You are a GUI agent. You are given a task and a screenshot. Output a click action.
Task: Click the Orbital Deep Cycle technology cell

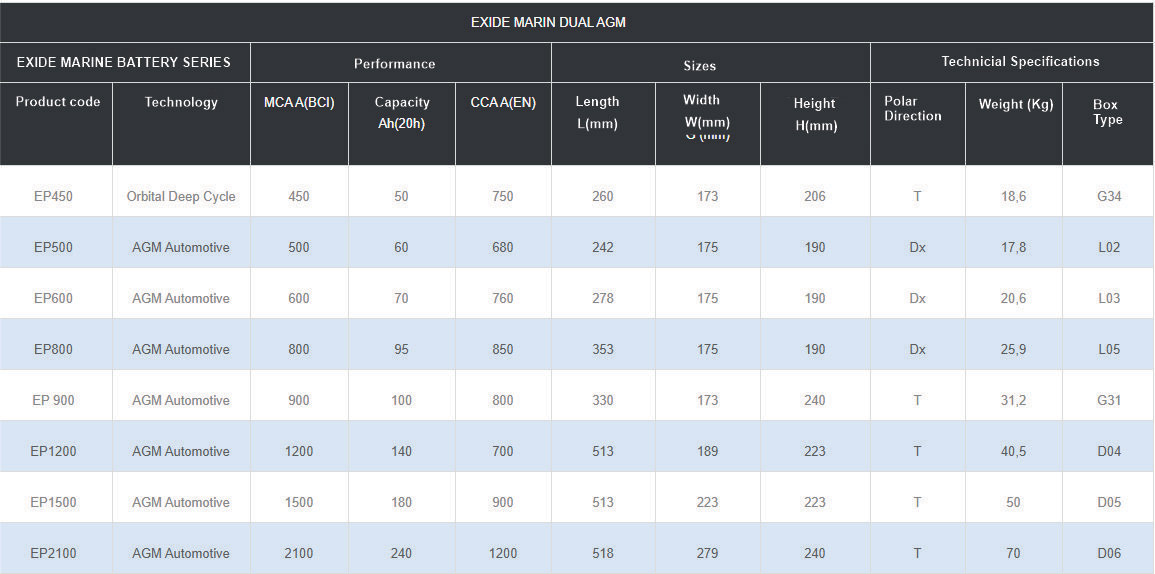(x=181, y=196)
